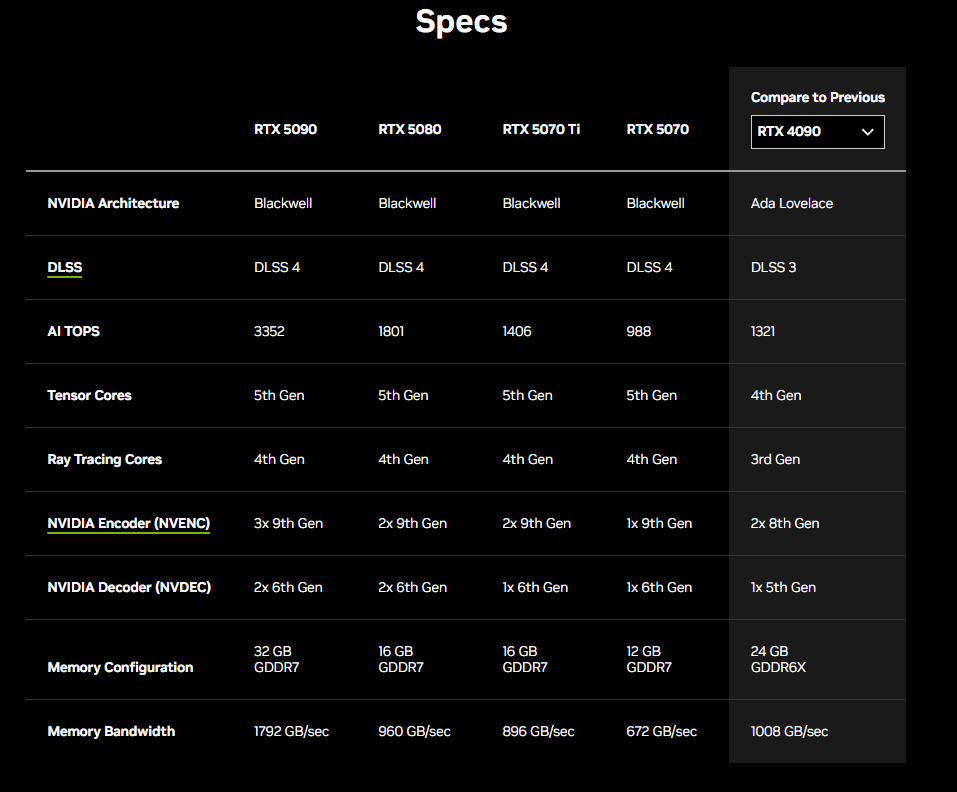957x792 pixels.
Task: Click the 1008 GB/sec bandwidth cell
Action: click(x=789, y=732)
